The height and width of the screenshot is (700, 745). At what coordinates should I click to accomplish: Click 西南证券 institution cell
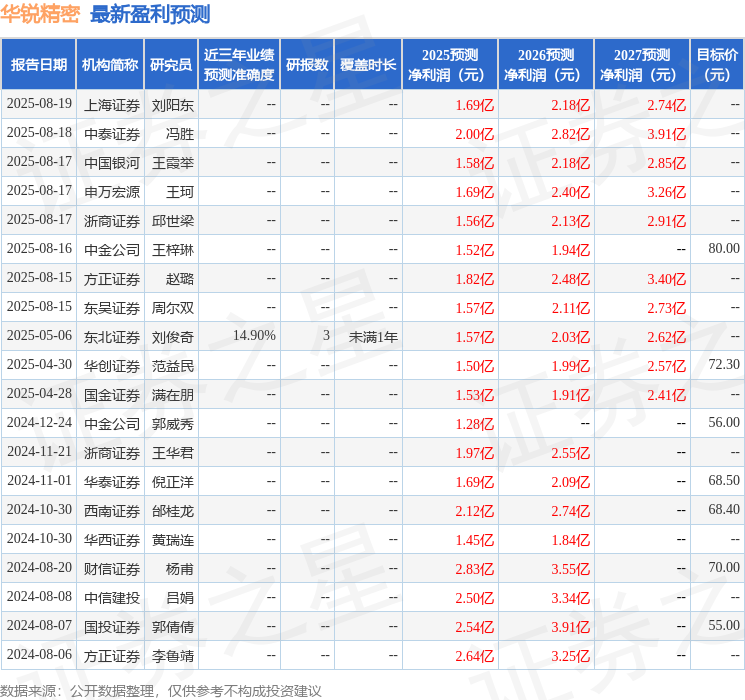[x=112, y=511]
